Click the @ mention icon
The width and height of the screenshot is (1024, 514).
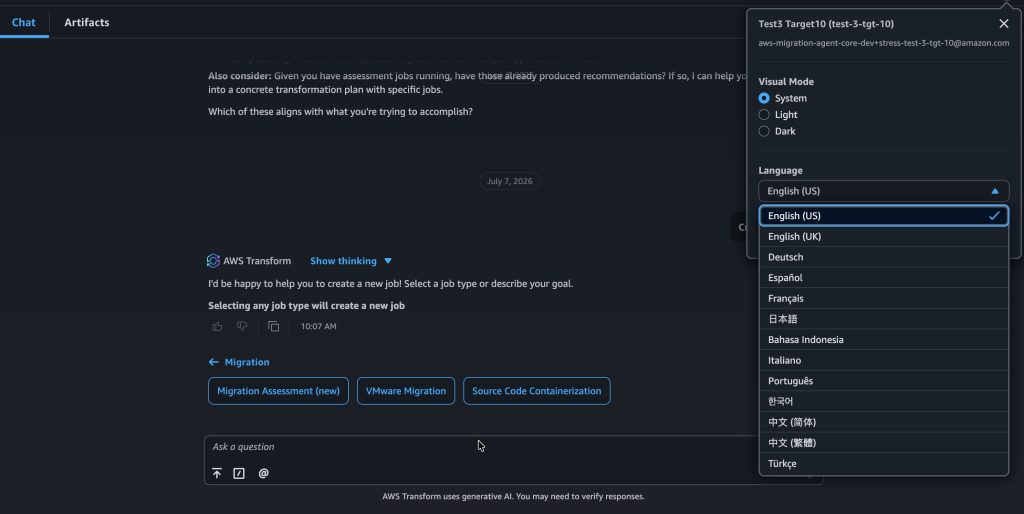tap(263, 474)
